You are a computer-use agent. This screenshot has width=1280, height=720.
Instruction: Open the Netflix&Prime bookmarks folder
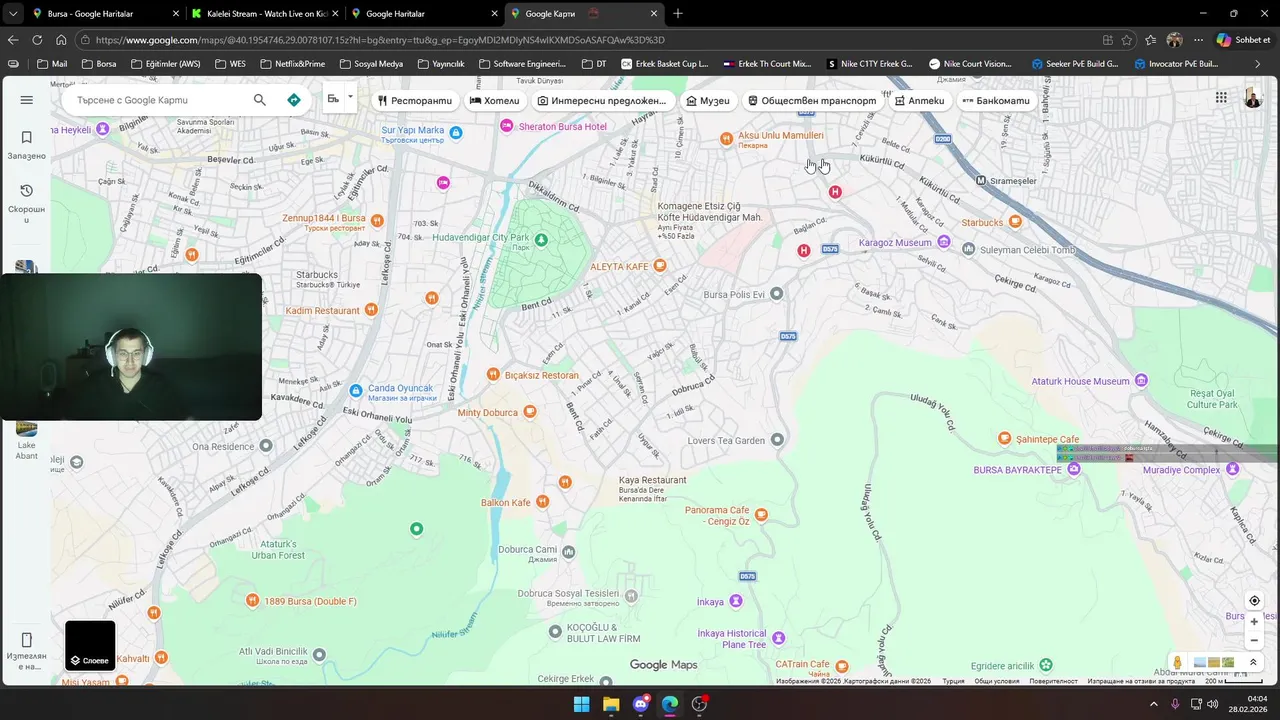(292, 64)
